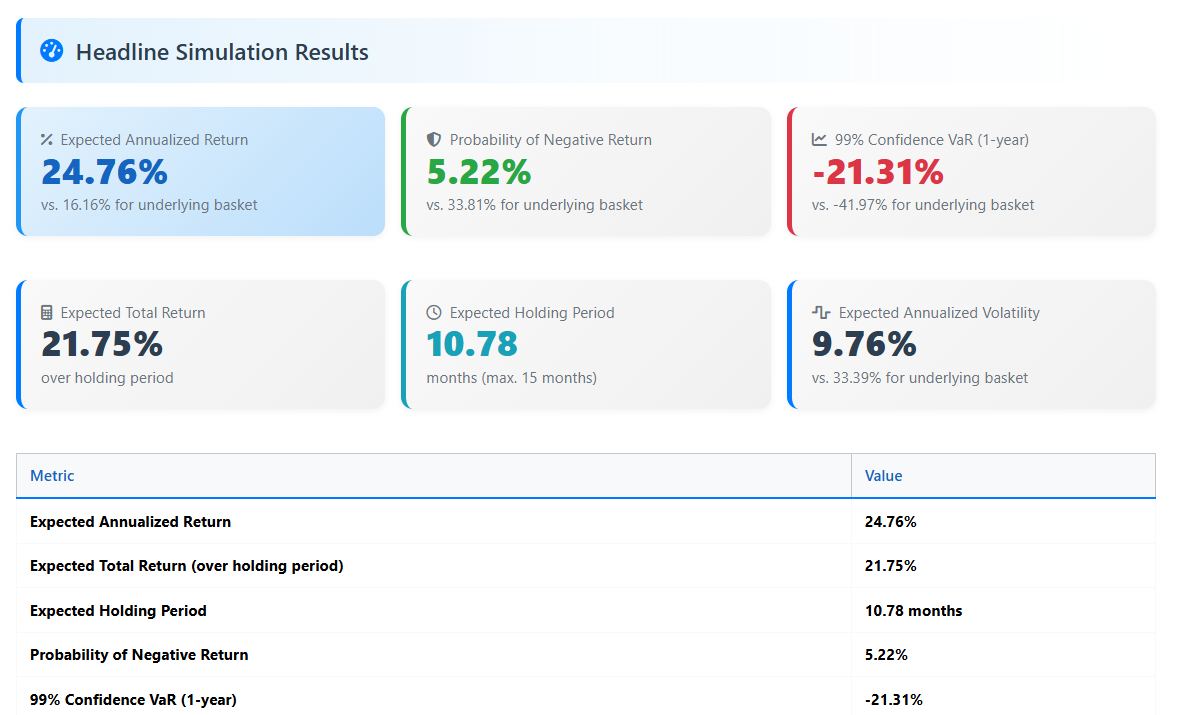The image size is (1181, 715).
Task: Click 'over holding period' caption
Action: (107, 378)
